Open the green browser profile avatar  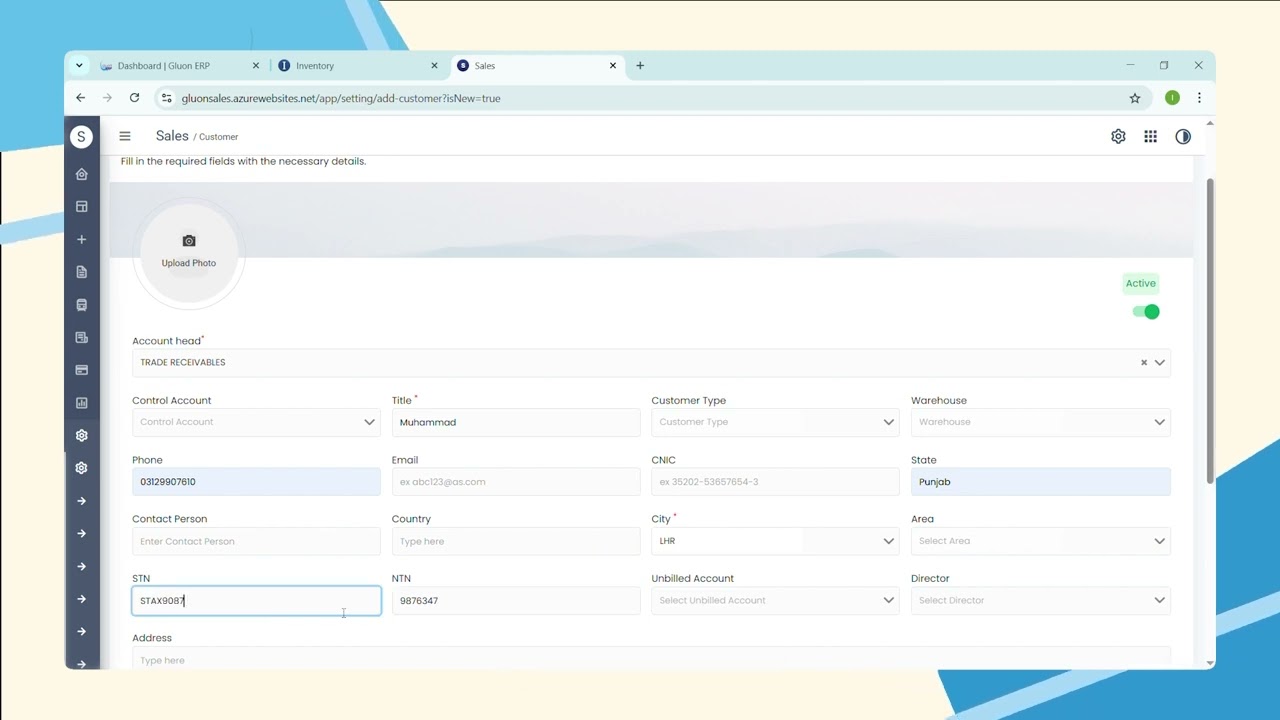1172,98
